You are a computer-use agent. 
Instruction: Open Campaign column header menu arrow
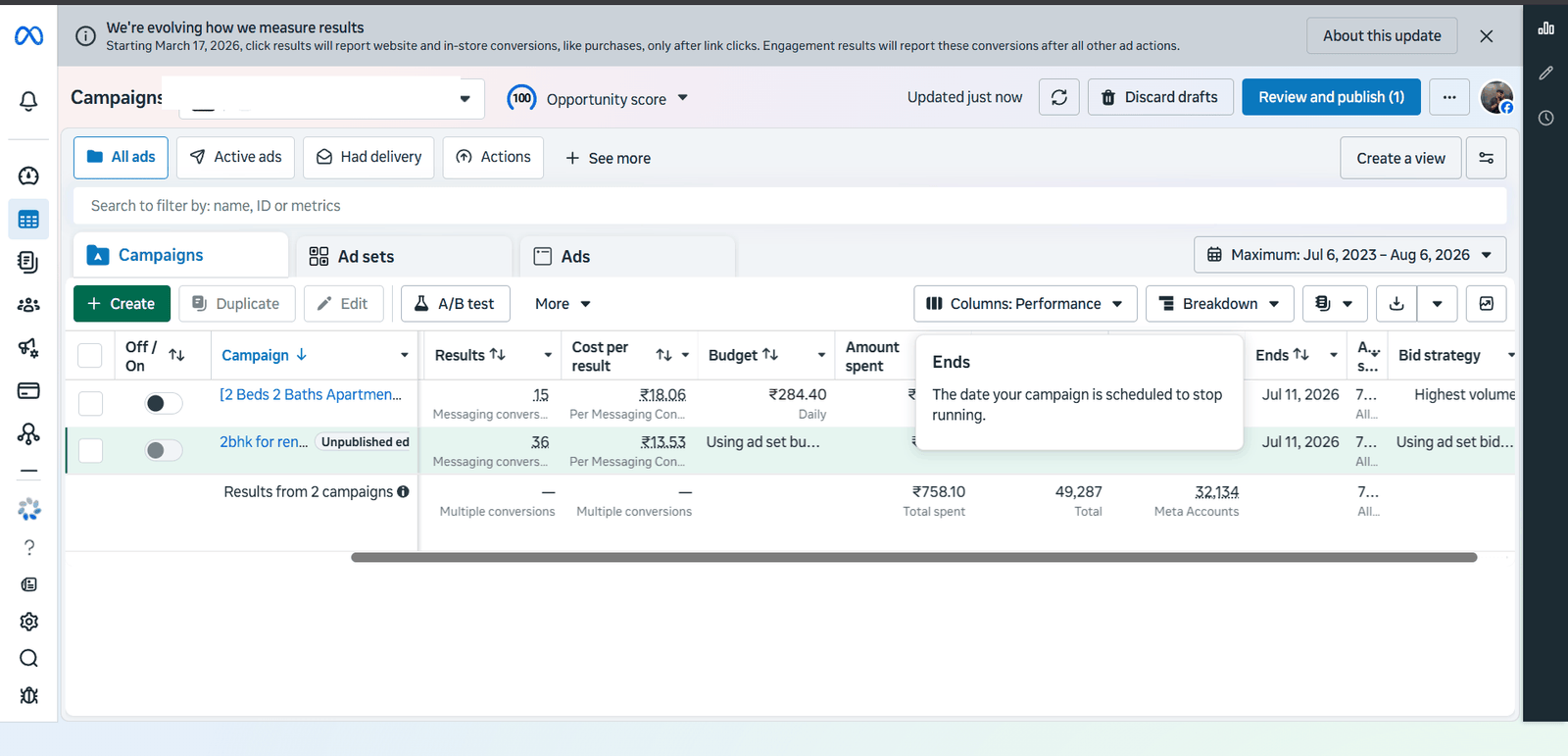pyautogui.click(x=404, y=355)
